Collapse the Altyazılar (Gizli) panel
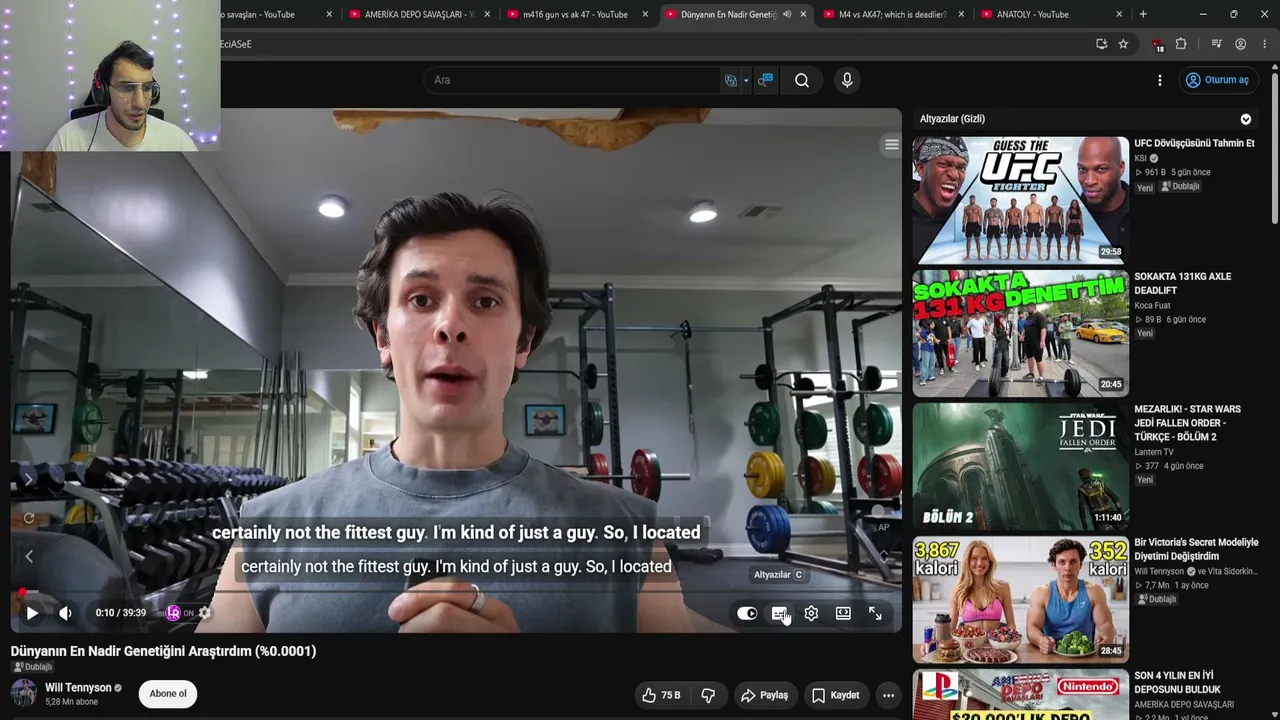 (1246, 119)
